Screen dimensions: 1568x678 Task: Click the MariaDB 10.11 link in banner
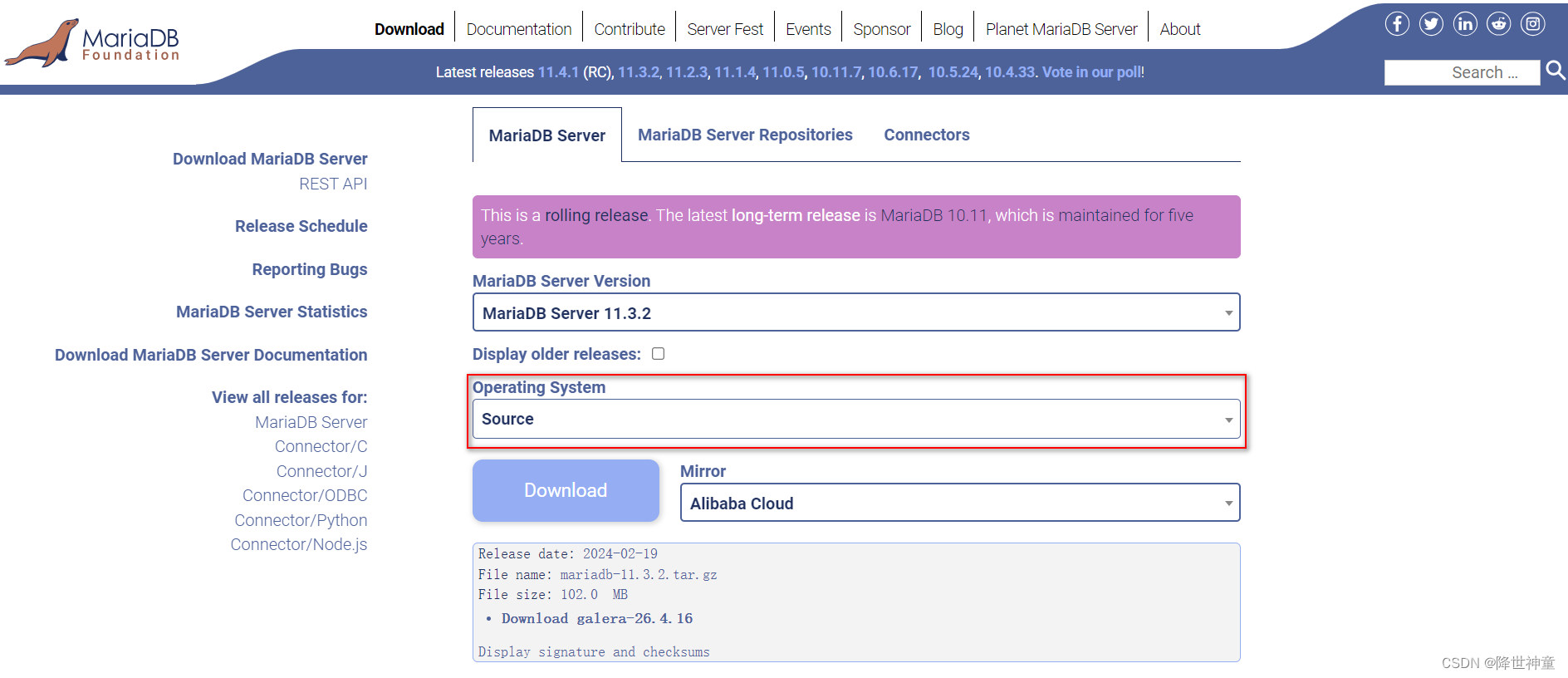[x=934, y=215]
